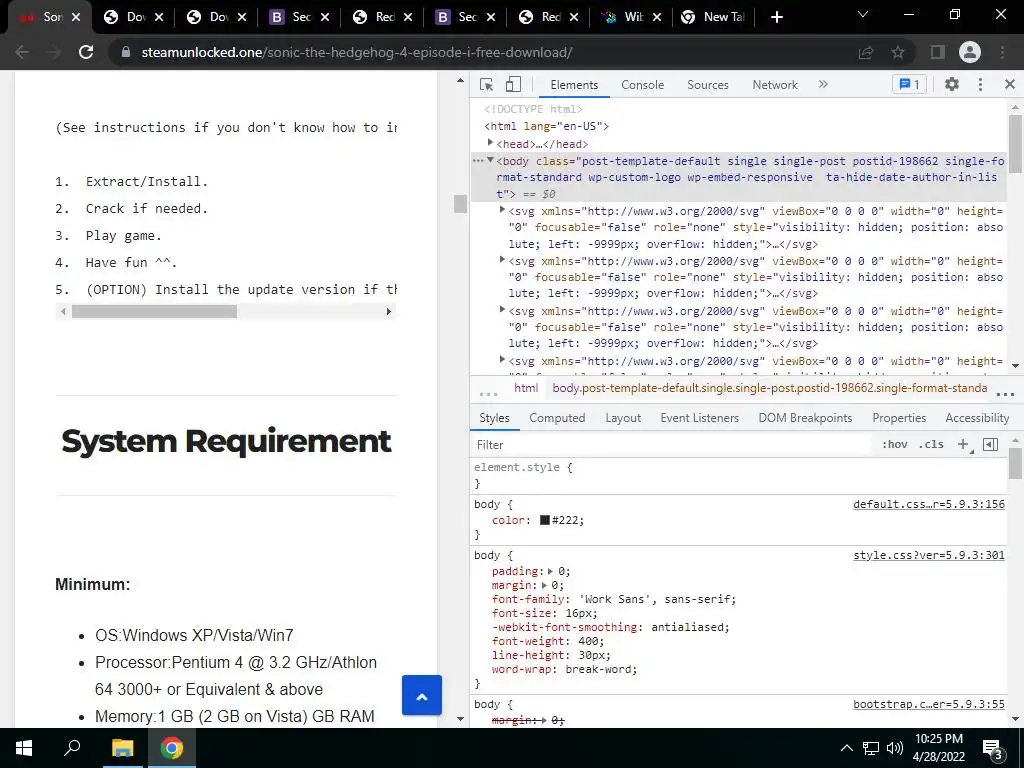
Task: Expand the padding shorthand property triangle
Action: point(551,571)
